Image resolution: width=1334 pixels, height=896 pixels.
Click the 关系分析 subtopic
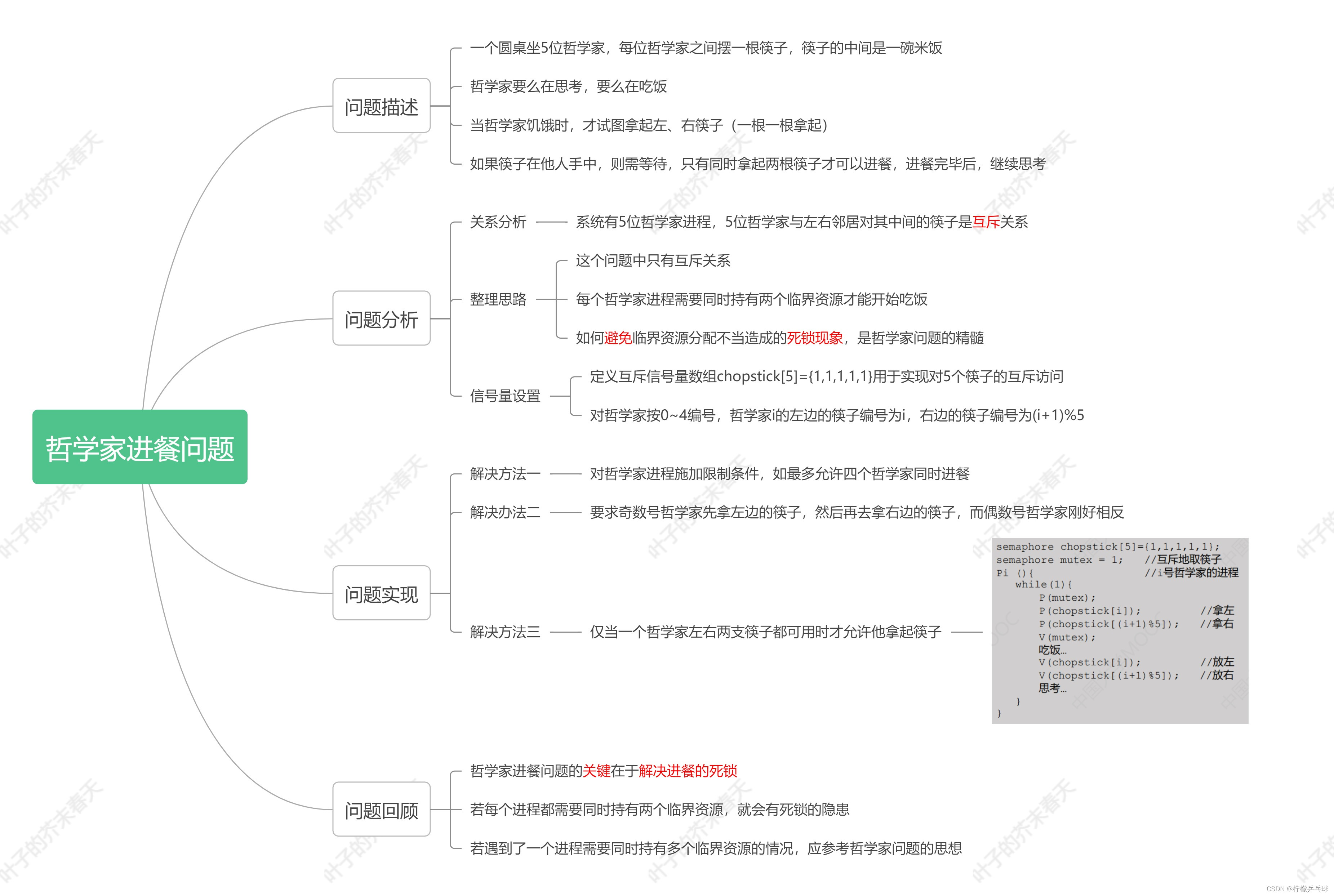click(x=498, y=222)
